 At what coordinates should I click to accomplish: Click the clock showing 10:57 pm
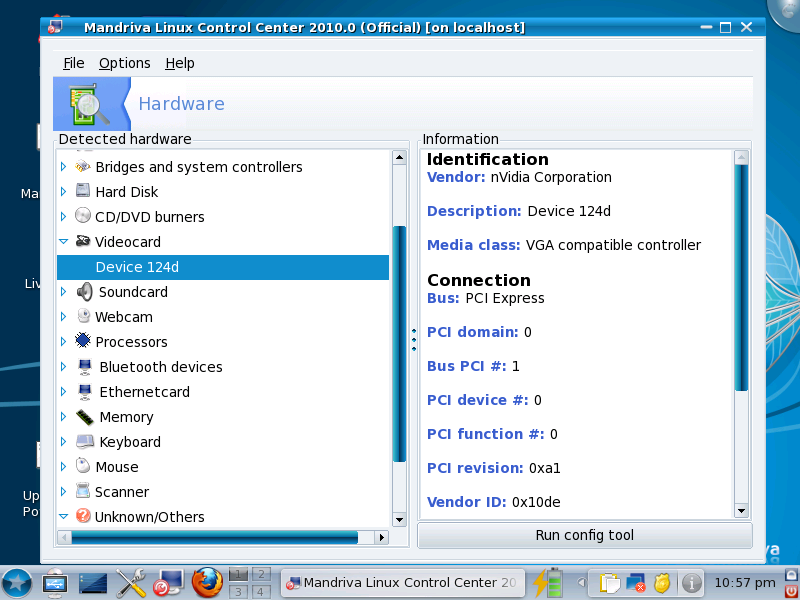coord(744,583)
